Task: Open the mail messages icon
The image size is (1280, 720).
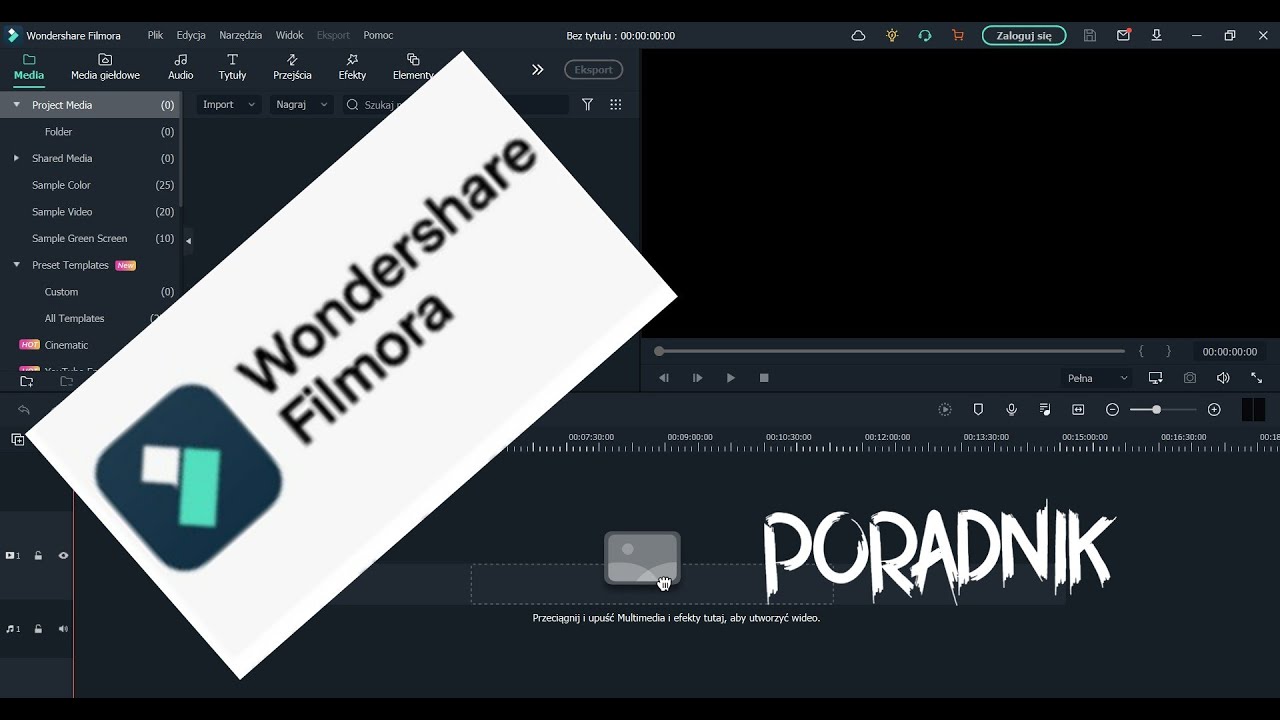Action: click(x=1123, y=35)
